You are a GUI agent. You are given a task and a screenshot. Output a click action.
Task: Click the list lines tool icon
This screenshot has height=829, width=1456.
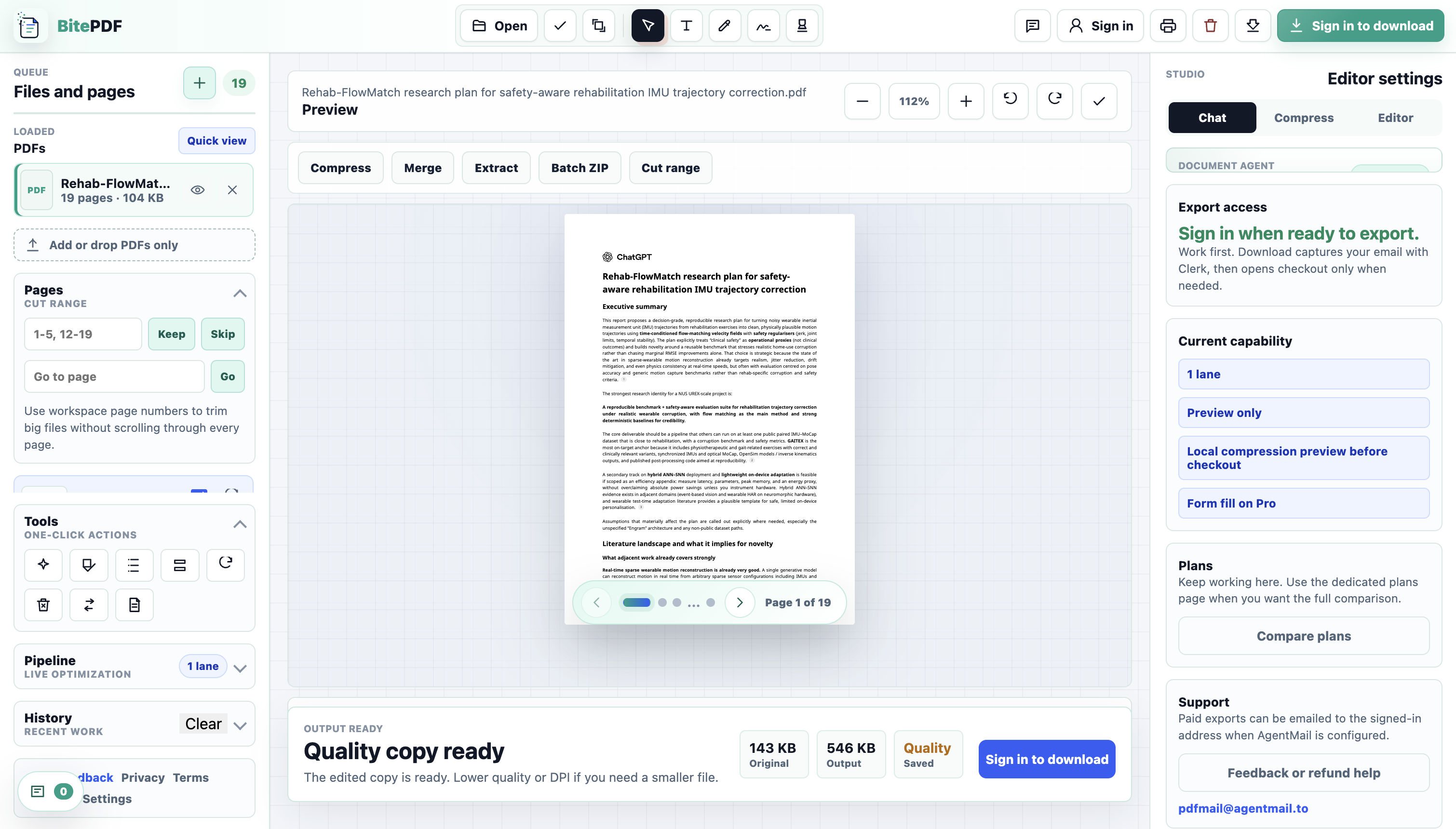(134, 565)
